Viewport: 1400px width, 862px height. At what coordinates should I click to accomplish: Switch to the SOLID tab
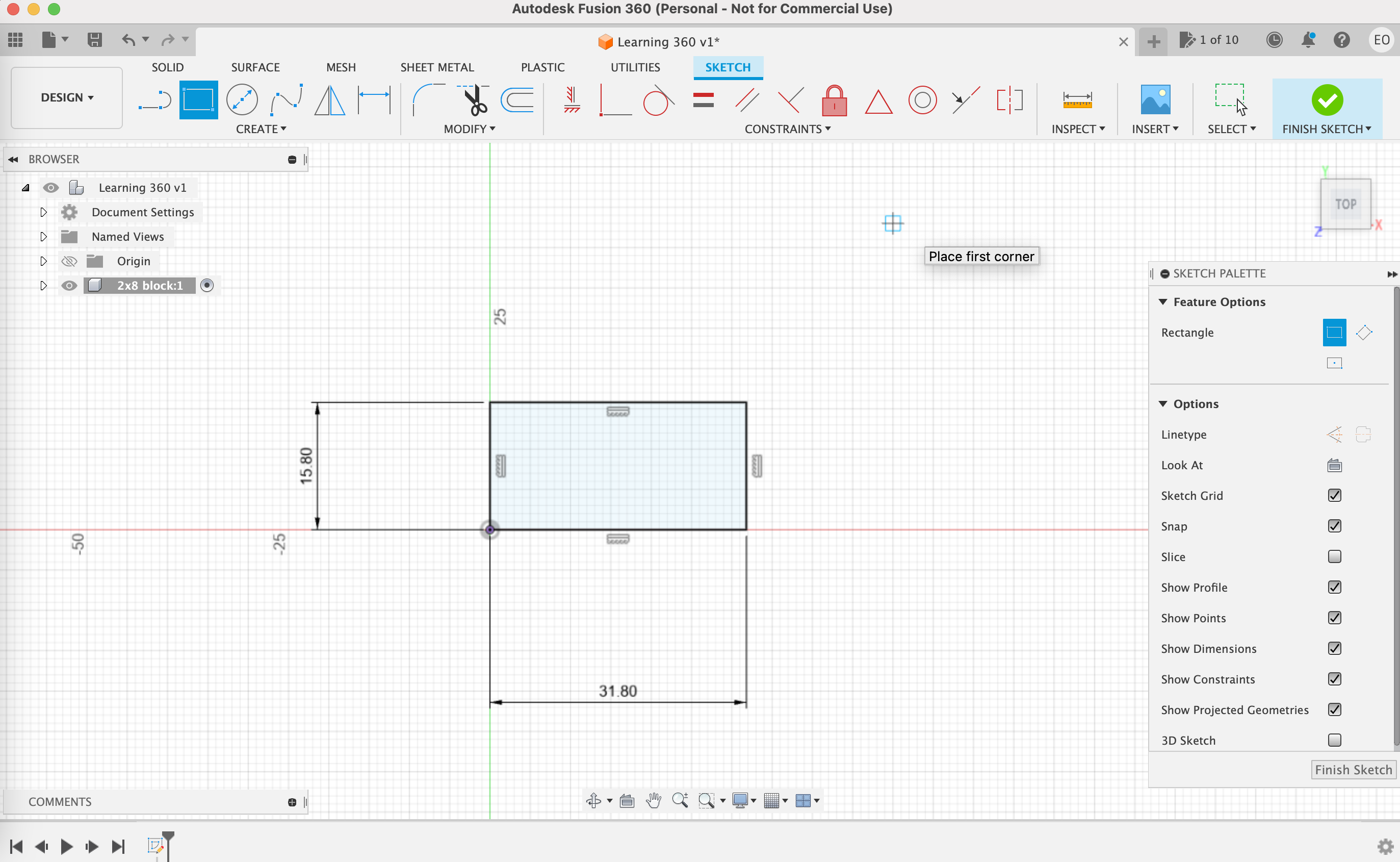click(168, 67)
